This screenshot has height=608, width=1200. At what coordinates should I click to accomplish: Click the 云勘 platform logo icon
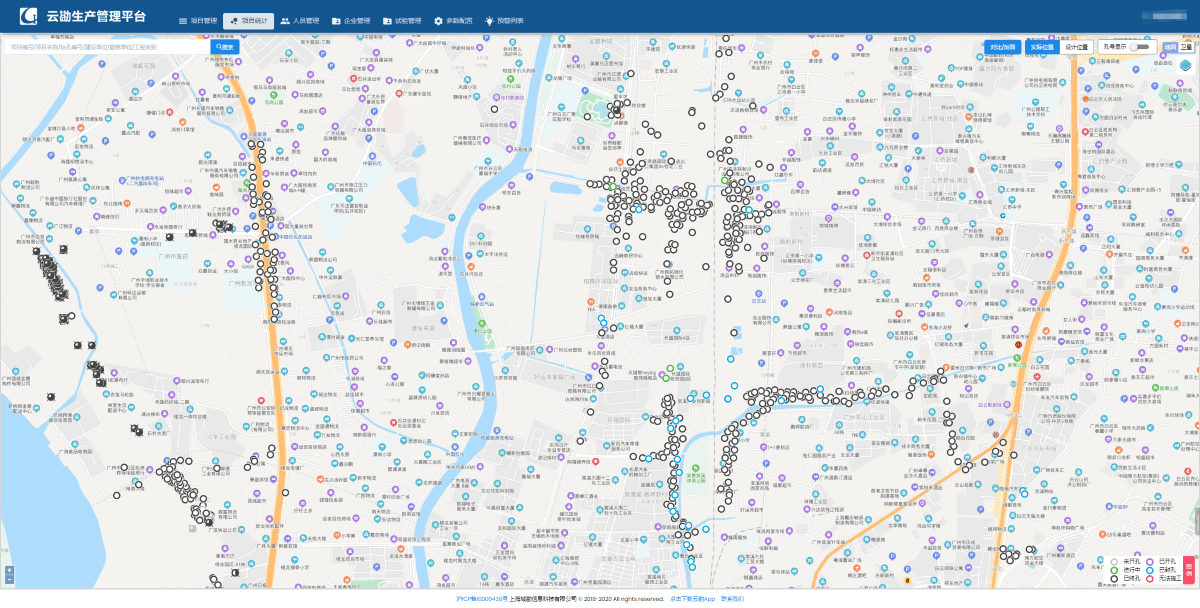[x=30, y=17]
